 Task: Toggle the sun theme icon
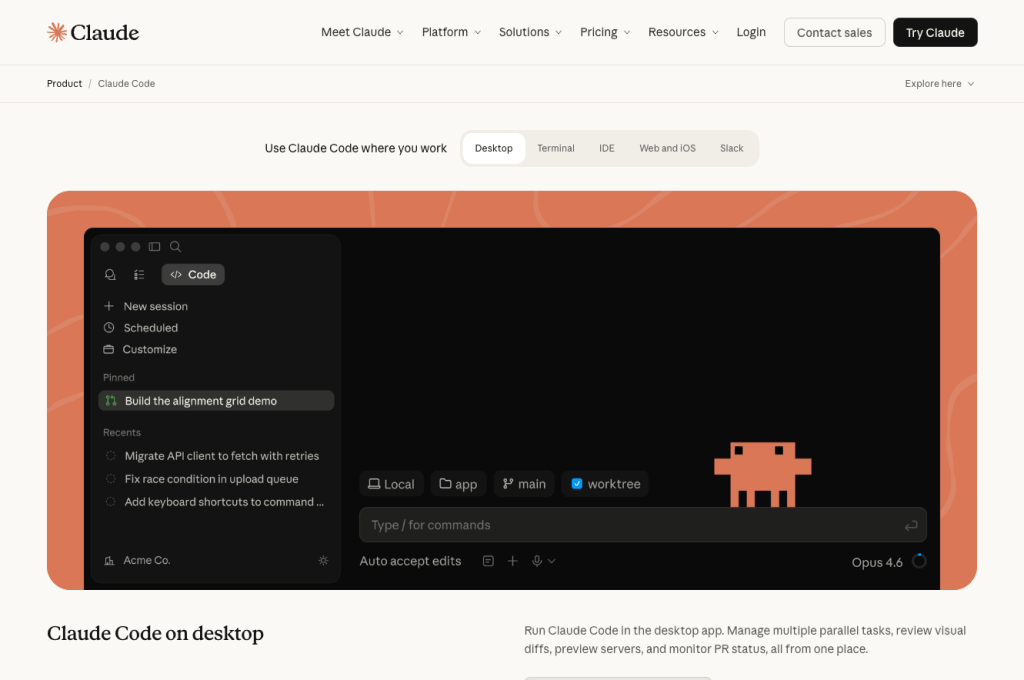tap(323, 560)
